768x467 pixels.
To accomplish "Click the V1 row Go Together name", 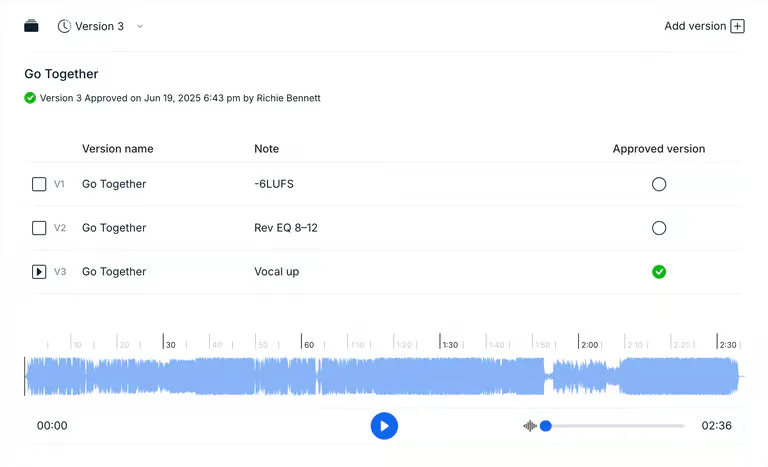I will (114, 184).
